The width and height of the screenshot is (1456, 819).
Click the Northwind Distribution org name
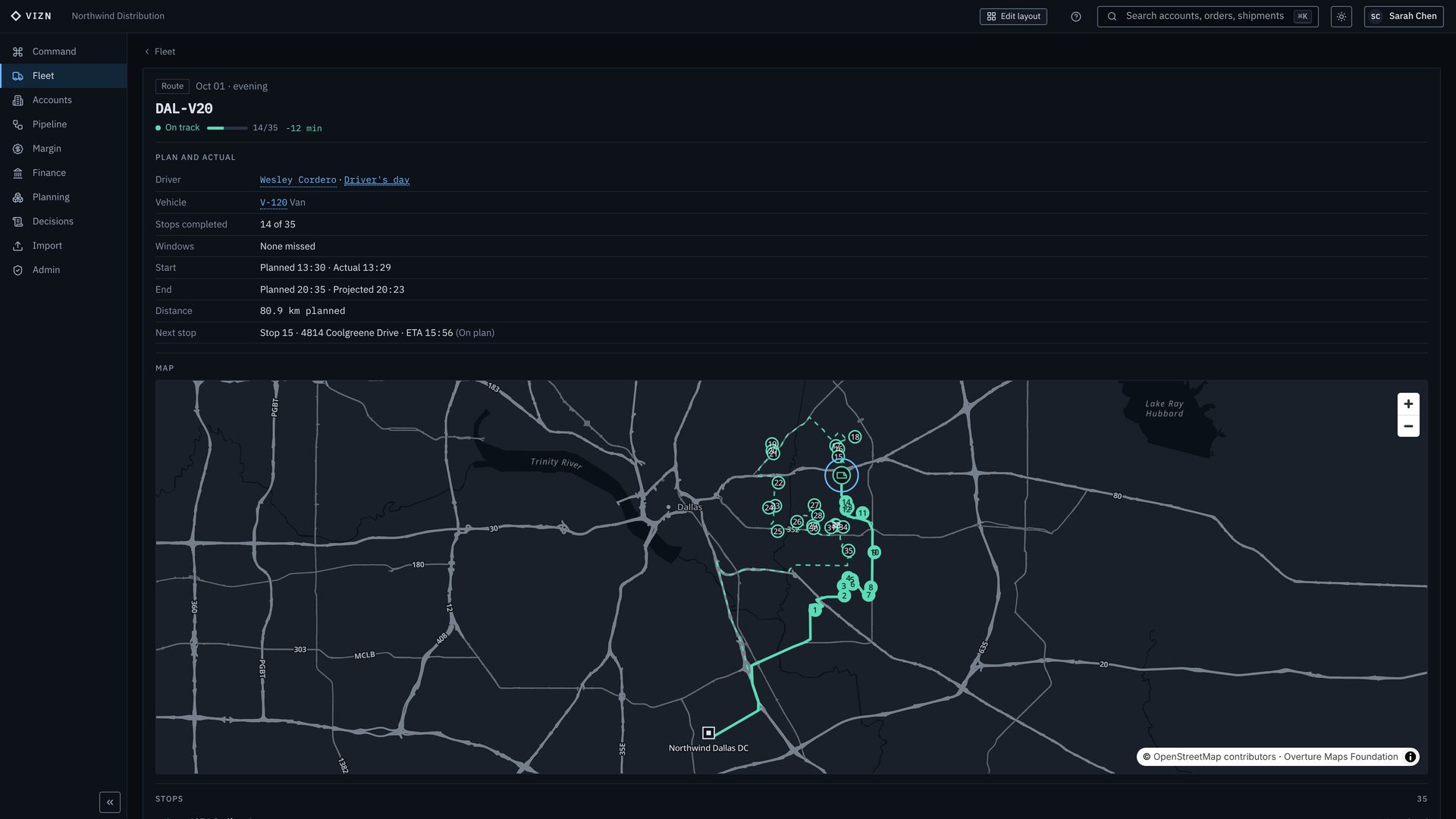(118, 16)
